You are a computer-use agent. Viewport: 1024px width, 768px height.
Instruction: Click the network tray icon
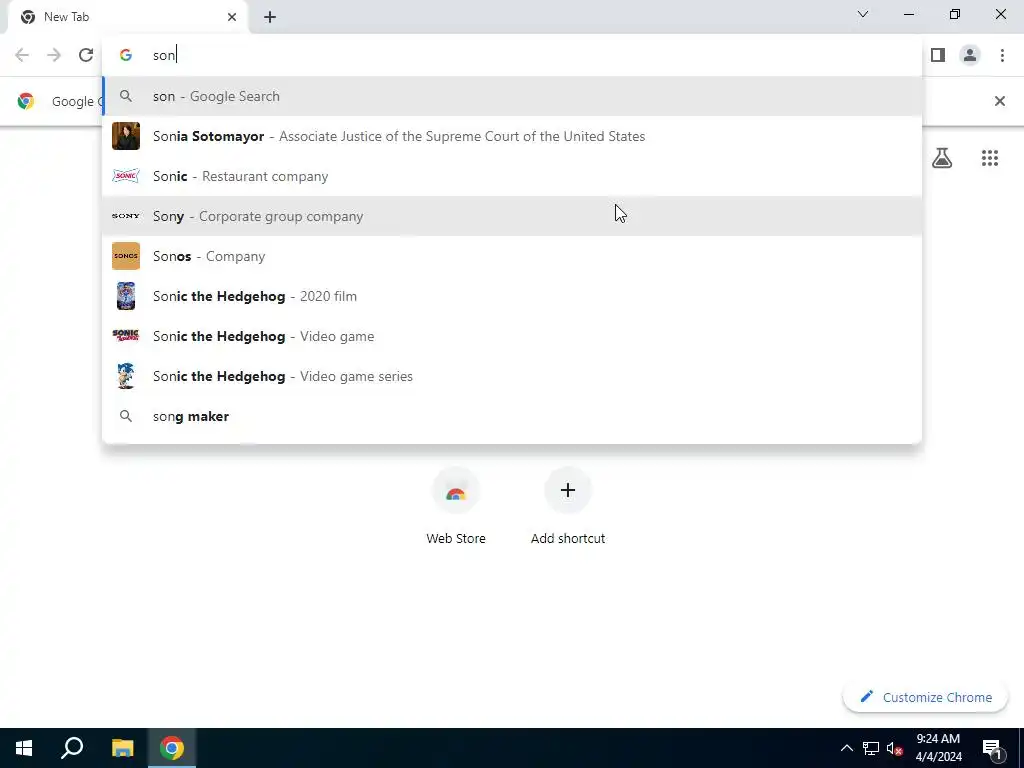click(871, 748)
